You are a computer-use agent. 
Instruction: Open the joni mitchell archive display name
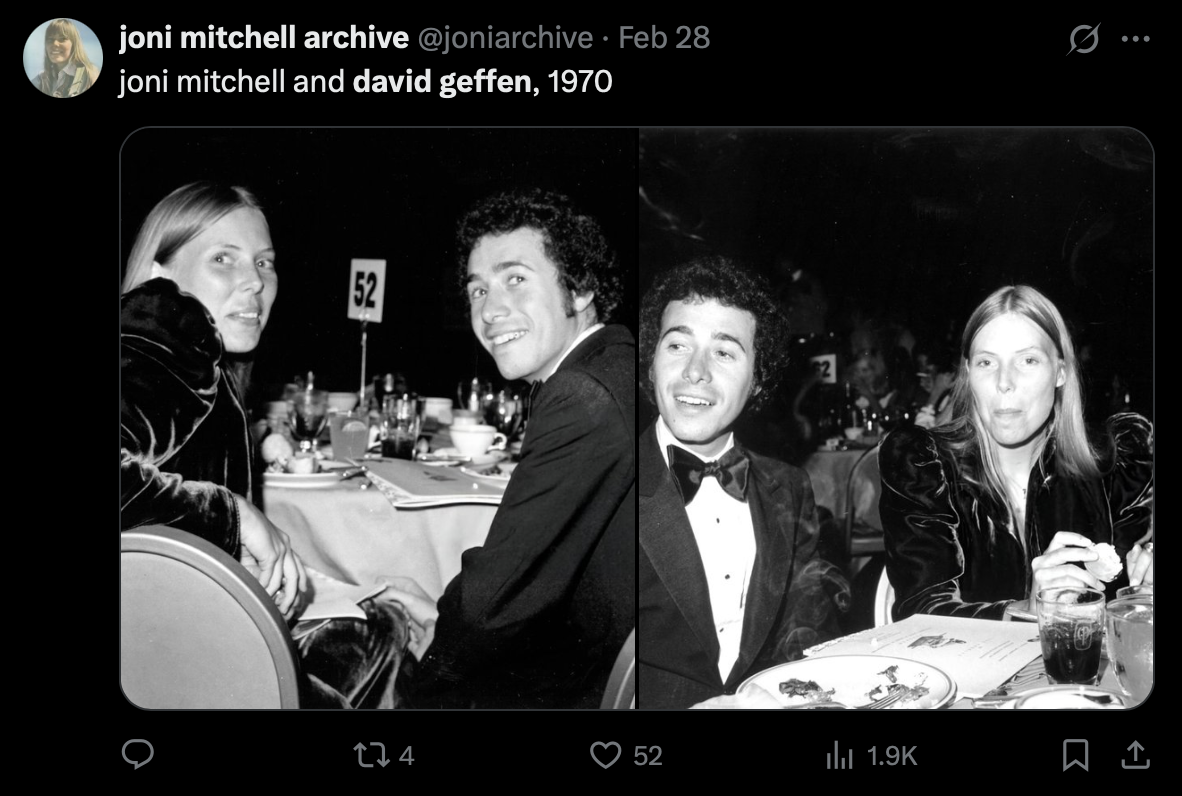[263, 38]
